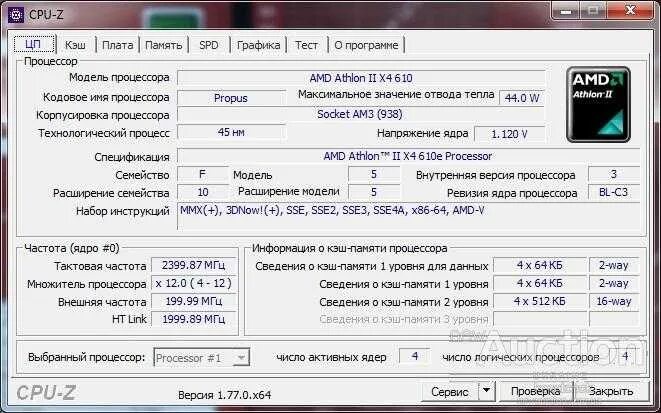Click the L1 data cache 2-way value
Screen dimensions: 661x413
(x=614, y=265)
